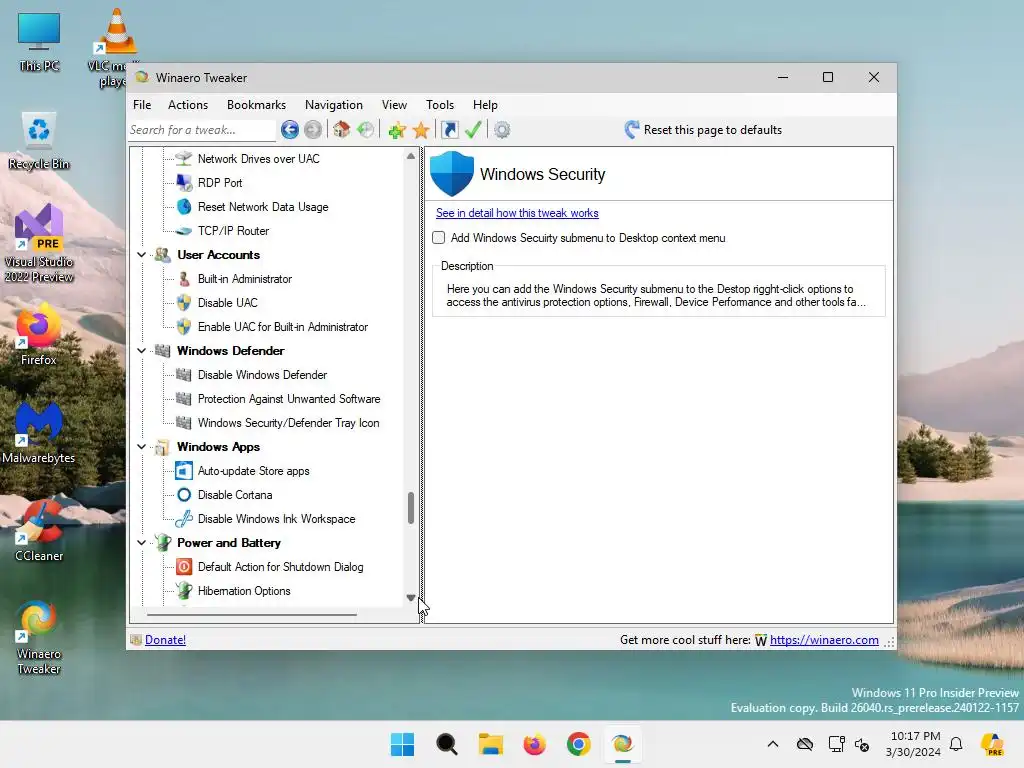The image size is (1024, 768).
Task: Launch Google Chrome from the taskbar
Action: pyautogui.click(x=579, y=744)
